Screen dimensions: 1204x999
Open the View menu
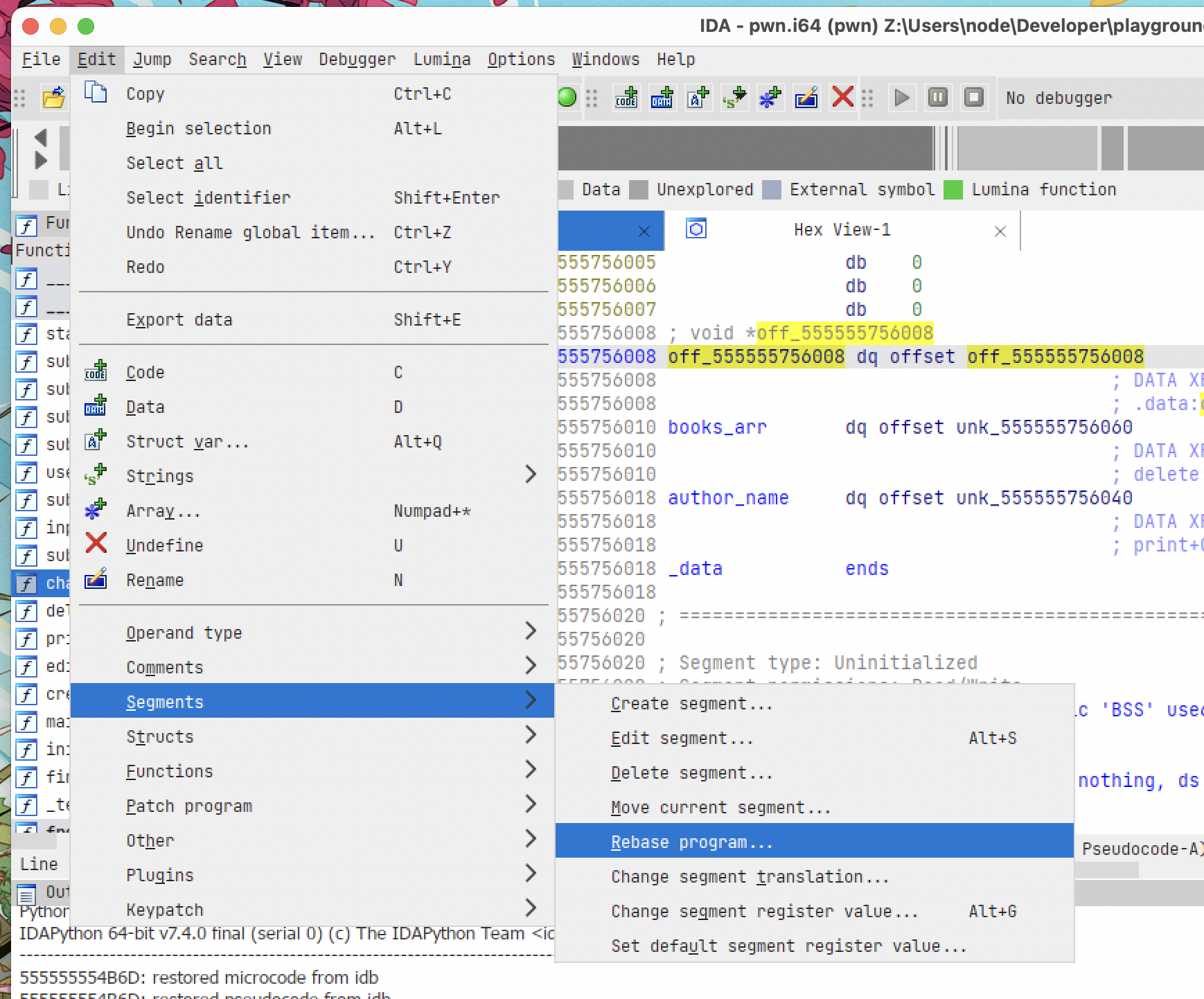tap(283, 60)
